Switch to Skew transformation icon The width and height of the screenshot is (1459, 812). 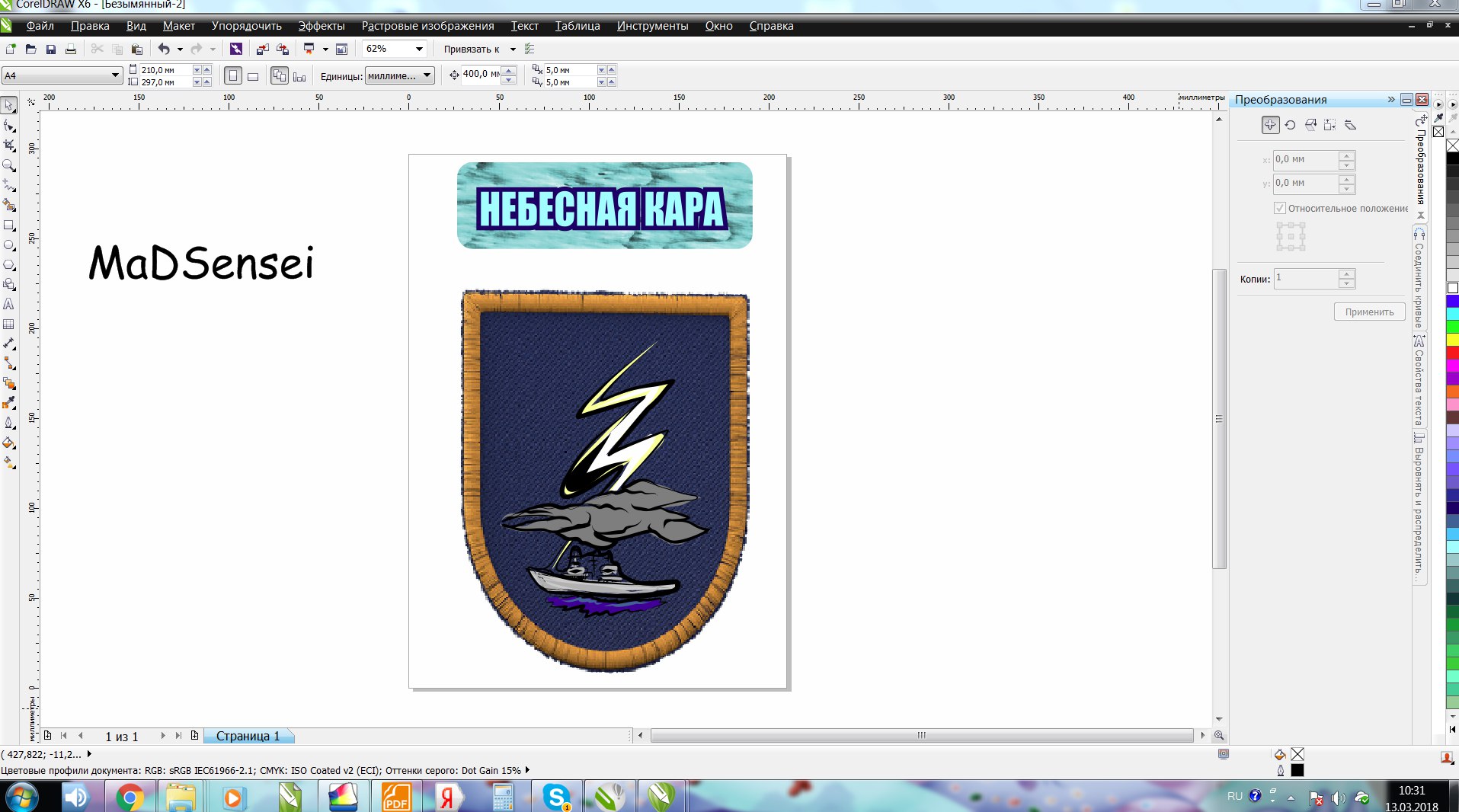(x=1350, y=125)
